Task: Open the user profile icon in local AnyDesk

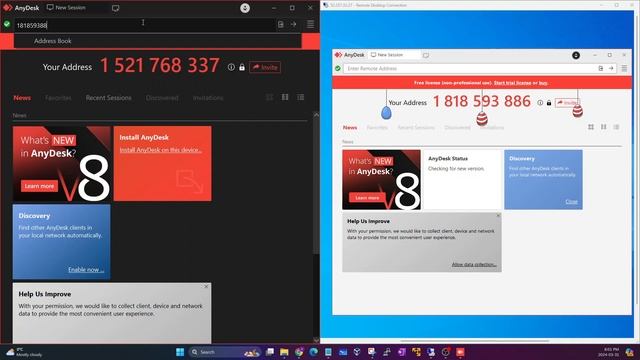Action: pos(245,8)
